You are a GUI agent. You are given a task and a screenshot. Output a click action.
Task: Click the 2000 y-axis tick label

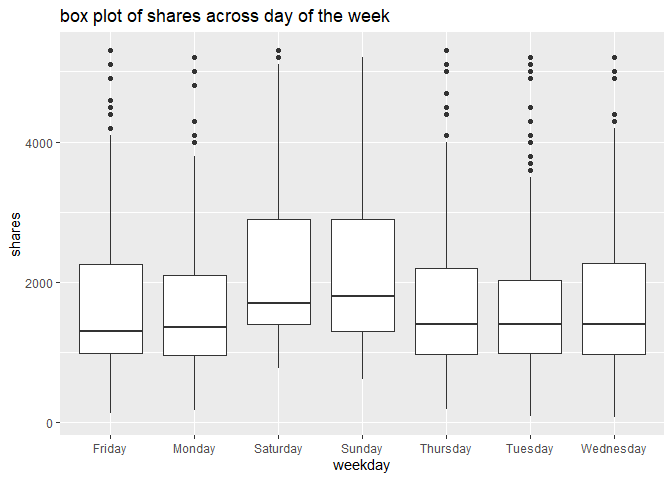pos(40,283)
